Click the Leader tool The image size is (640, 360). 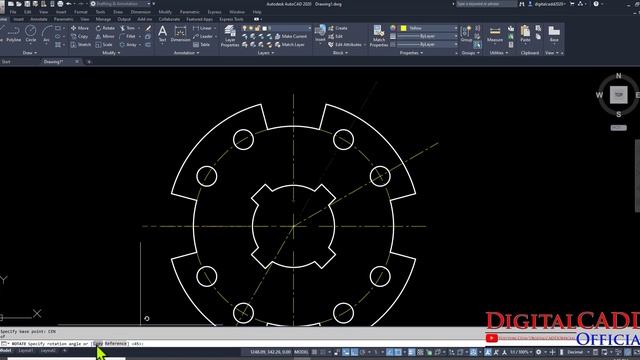pos(202,36)
